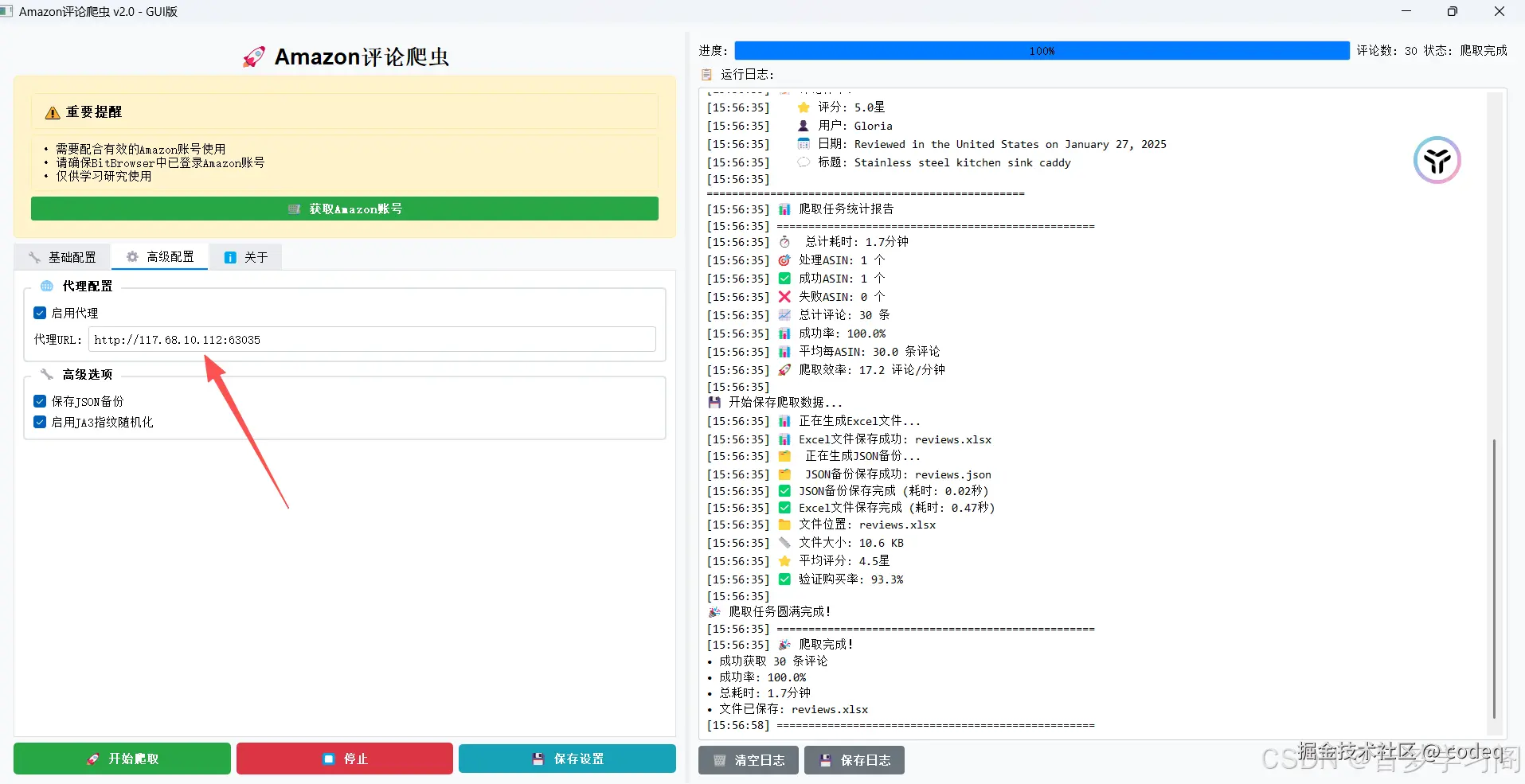Click the log line '平均每ASIN: 30.0 条评论'
Screen dimensions: 1525x784
[870, 352]
